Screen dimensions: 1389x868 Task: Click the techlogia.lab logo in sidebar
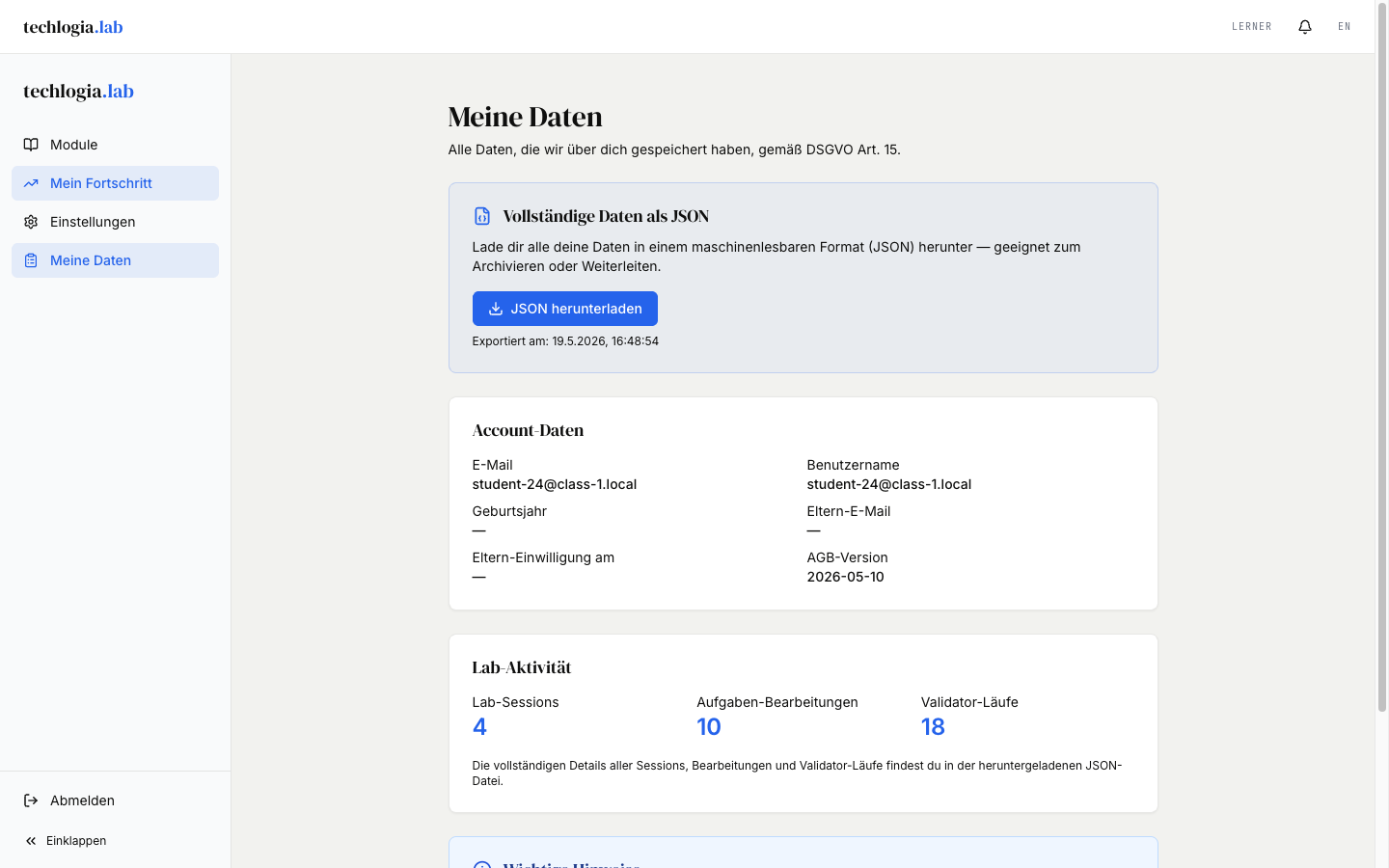coord(79,92)
